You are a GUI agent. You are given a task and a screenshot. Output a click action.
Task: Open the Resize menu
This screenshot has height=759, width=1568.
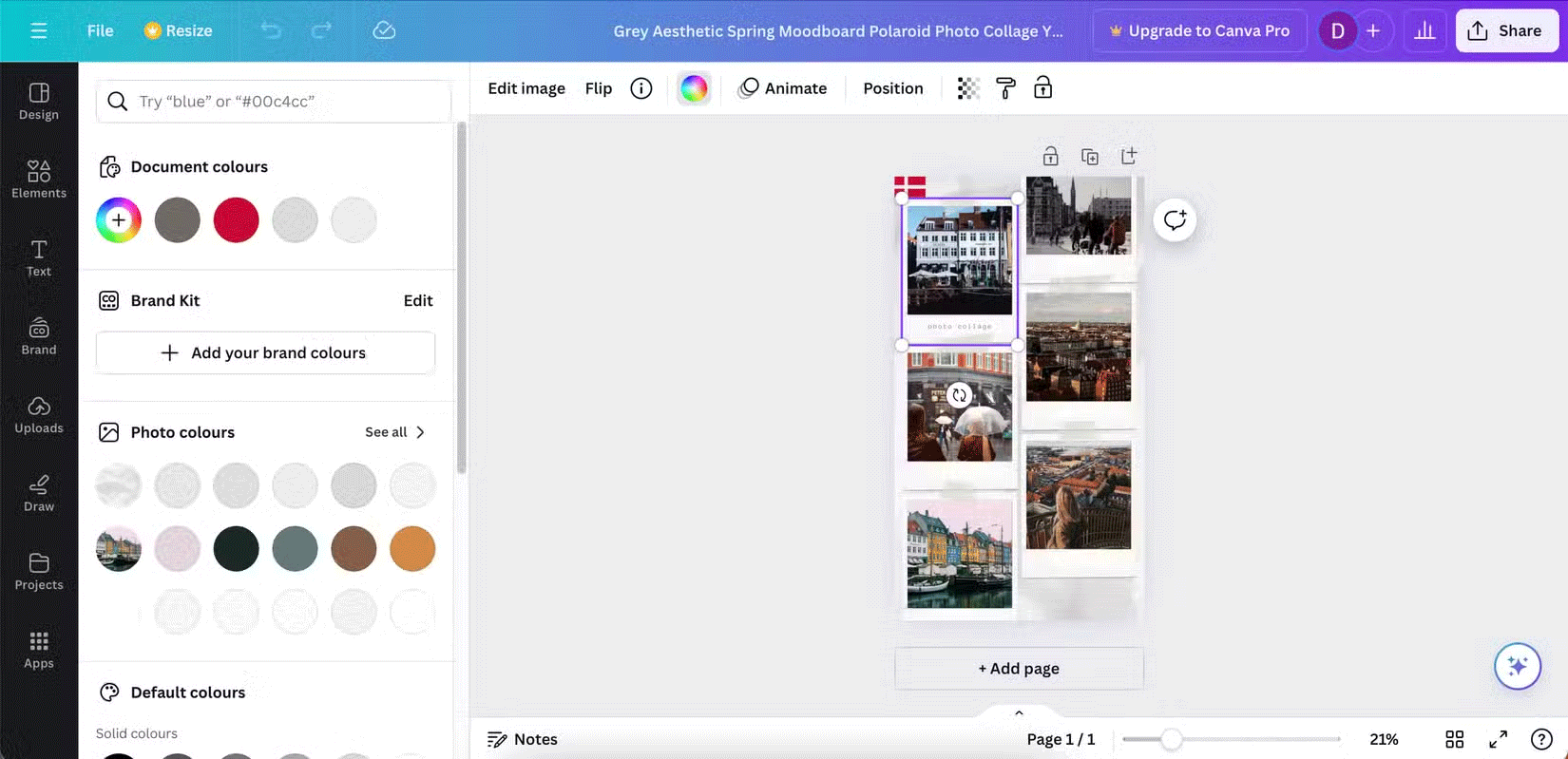pos(178,31)
